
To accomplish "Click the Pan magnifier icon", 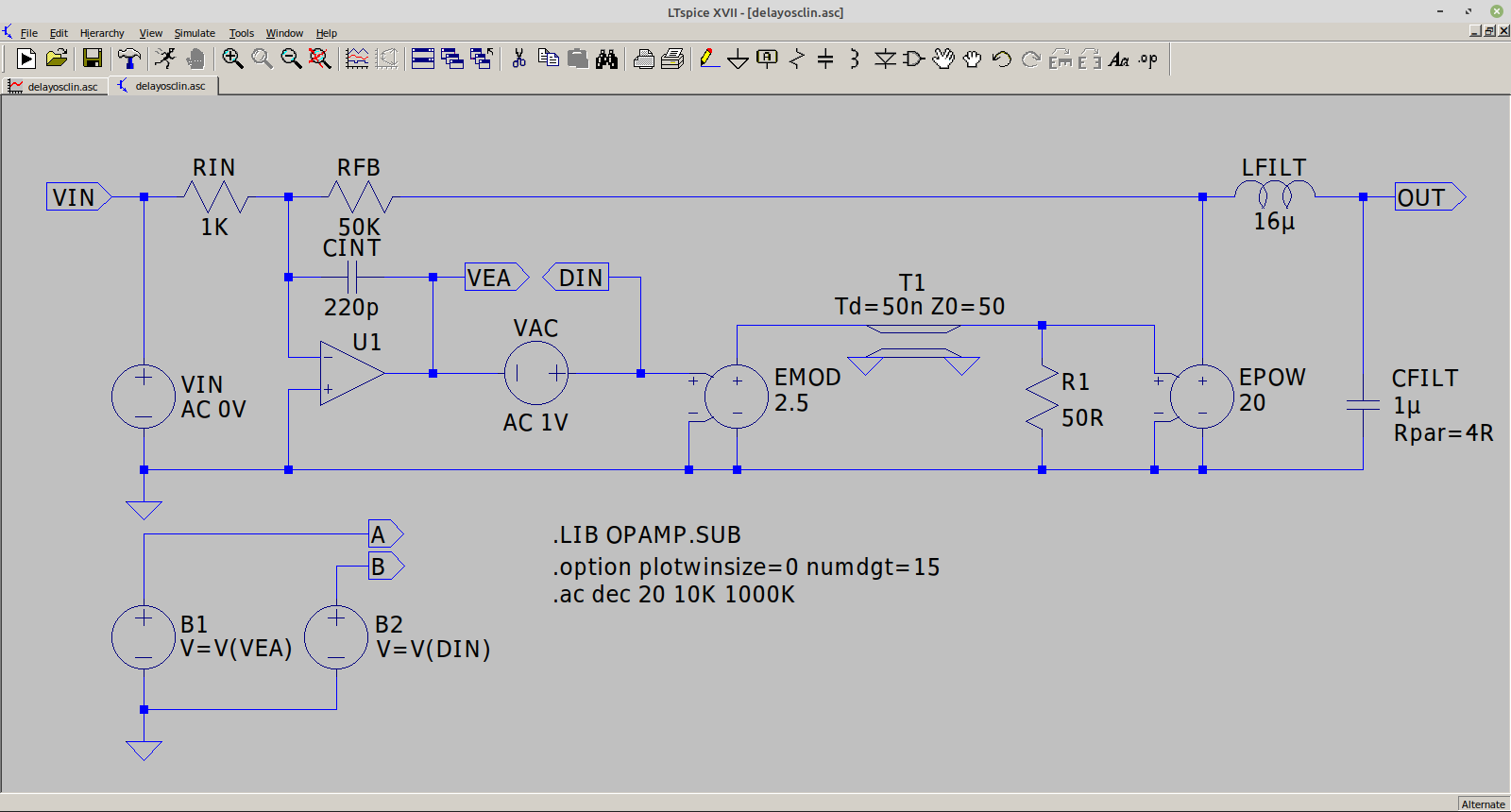I will point(262,59).
